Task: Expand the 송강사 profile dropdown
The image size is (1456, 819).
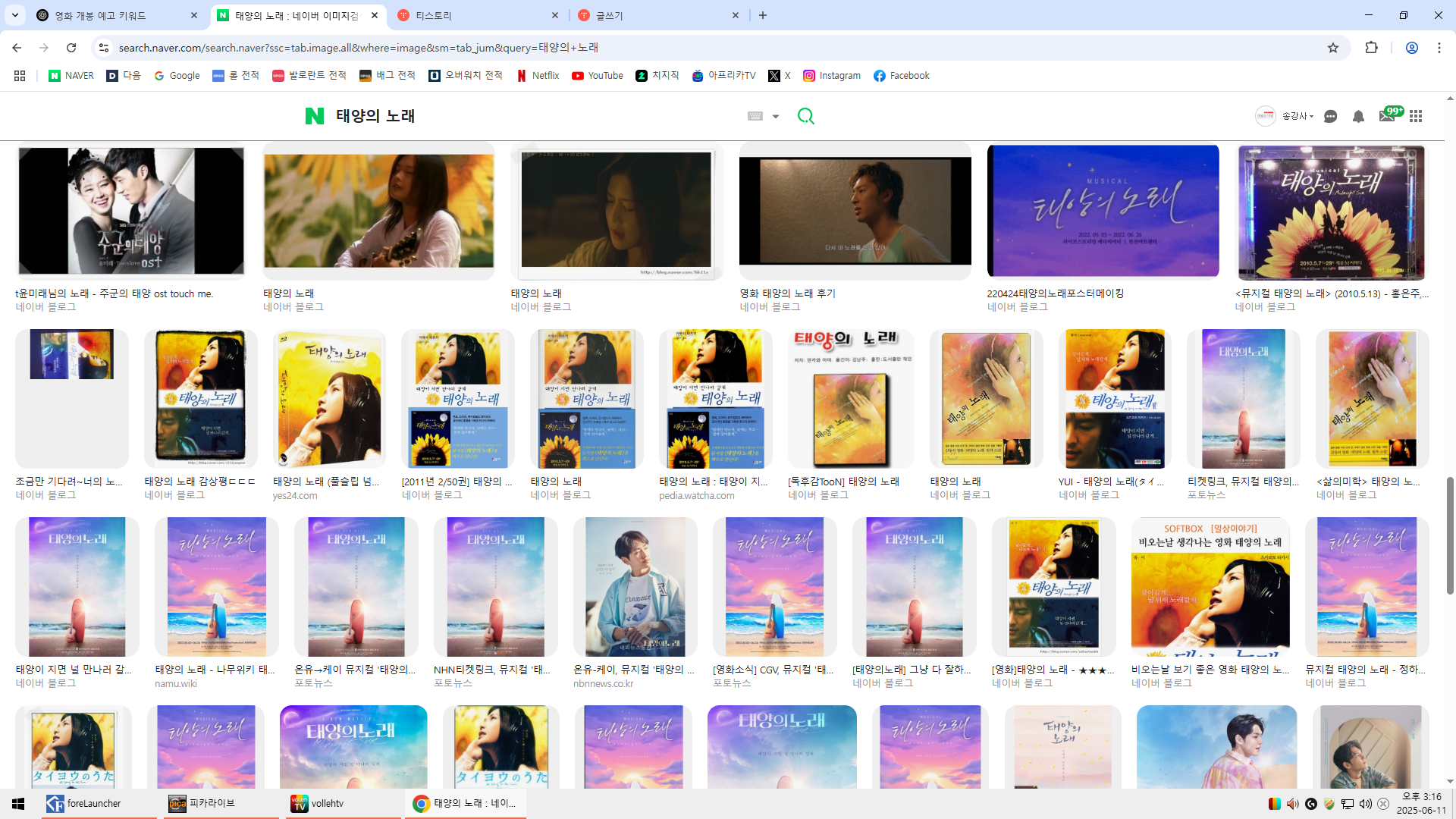Action: [1297, 116]
